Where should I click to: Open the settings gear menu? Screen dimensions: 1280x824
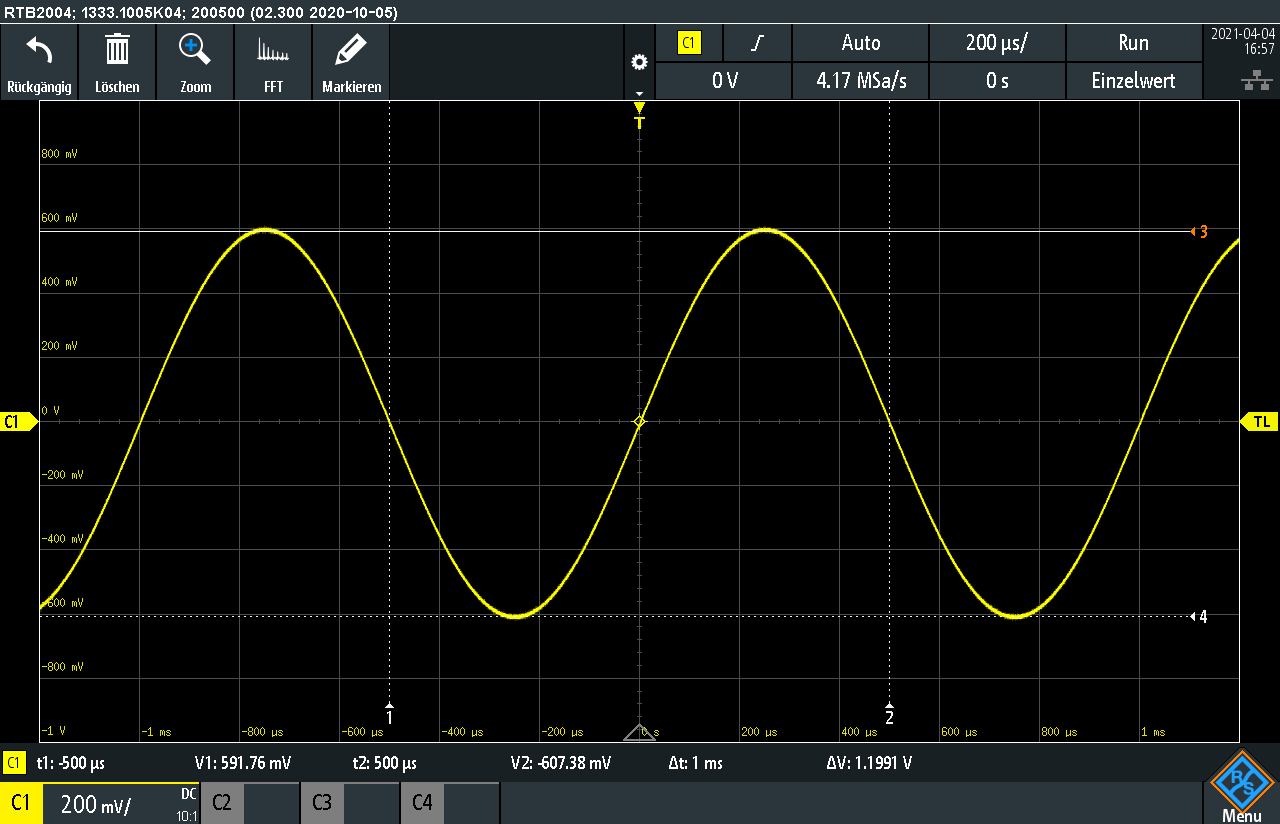639,62
